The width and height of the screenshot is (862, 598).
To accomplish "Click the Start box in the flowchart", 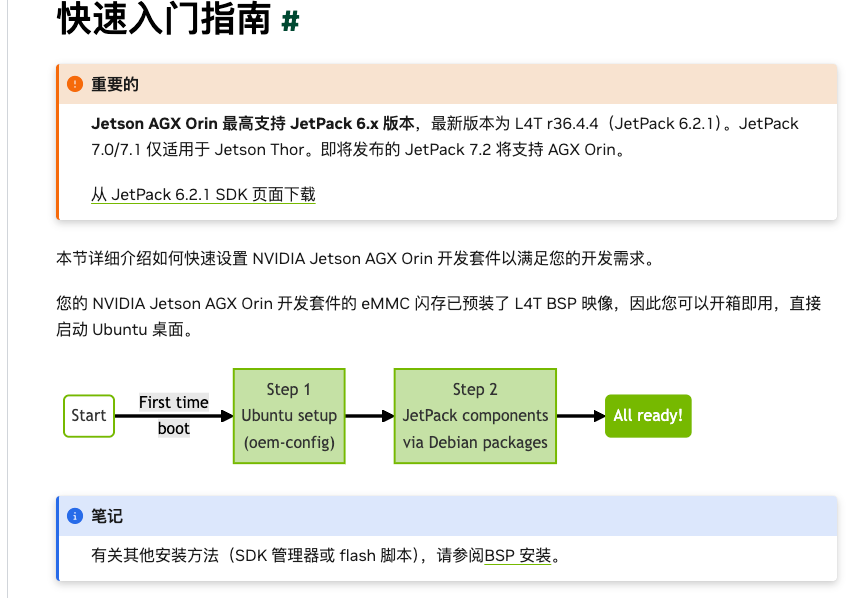I will (89, 416).
